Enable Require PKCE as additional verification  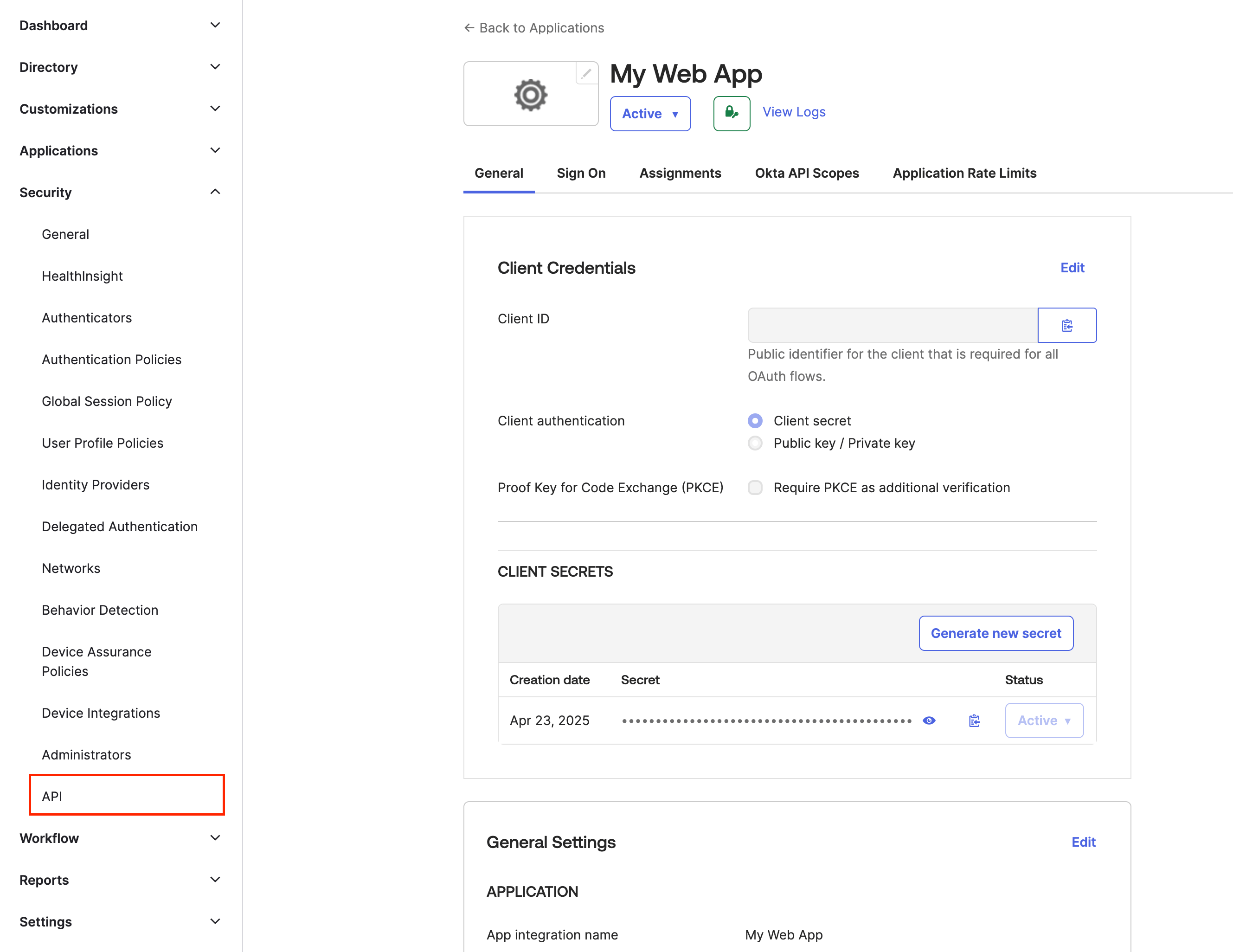(x=755, y=487)
